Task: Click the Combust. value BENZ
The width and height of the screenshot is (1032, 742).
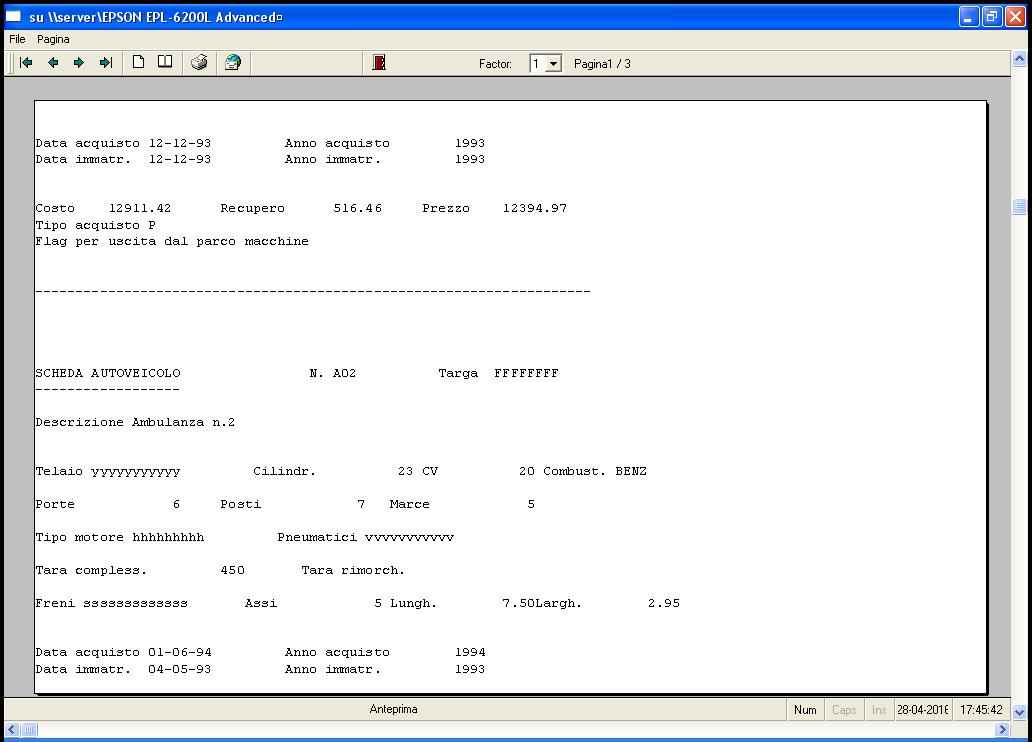Action: pos(631,471)
